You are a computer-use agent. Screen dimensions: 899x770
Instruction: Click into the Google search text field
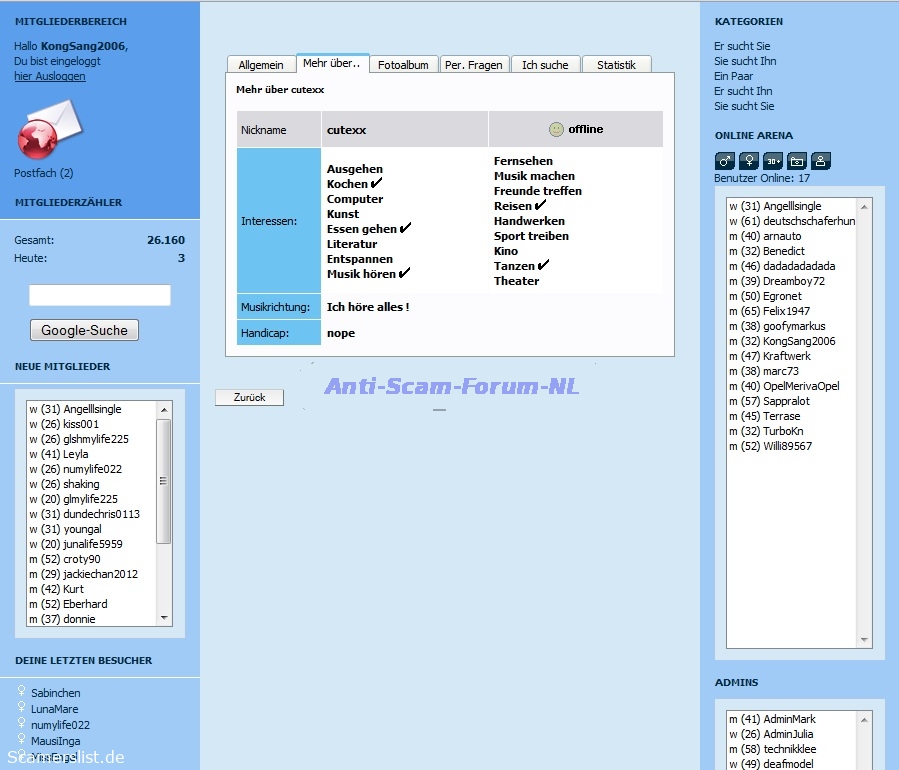100,295
